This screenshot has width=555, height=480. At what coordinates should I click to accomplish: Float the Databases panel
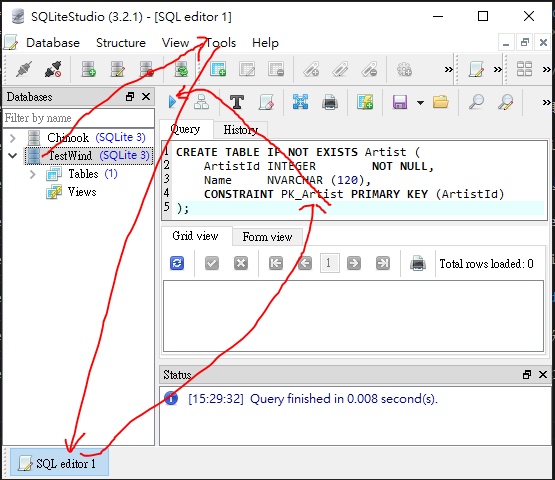click(130, 97)
